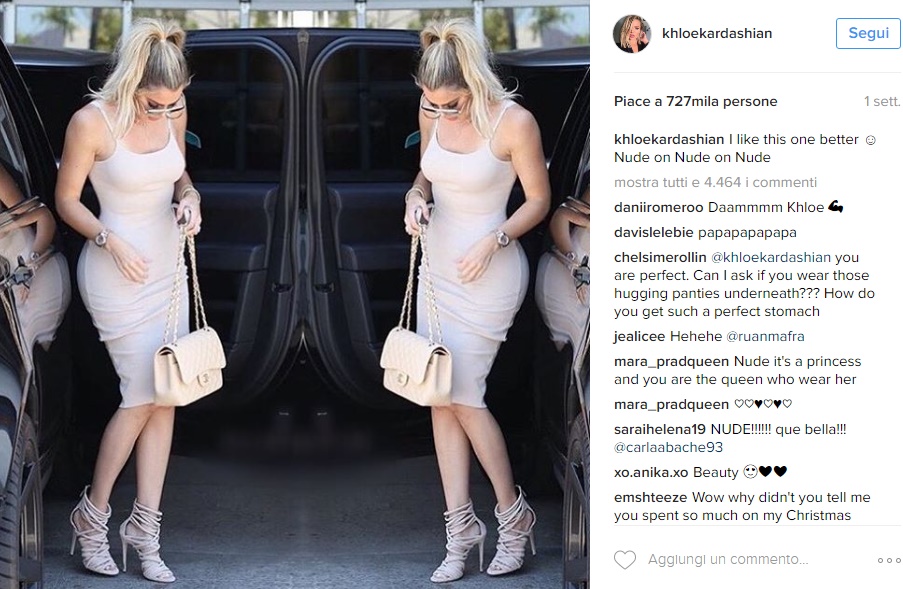This screenshot has width=903, height=589.
Task: Click the caption author khloekardashian name
Action: (x=669, y=139)
